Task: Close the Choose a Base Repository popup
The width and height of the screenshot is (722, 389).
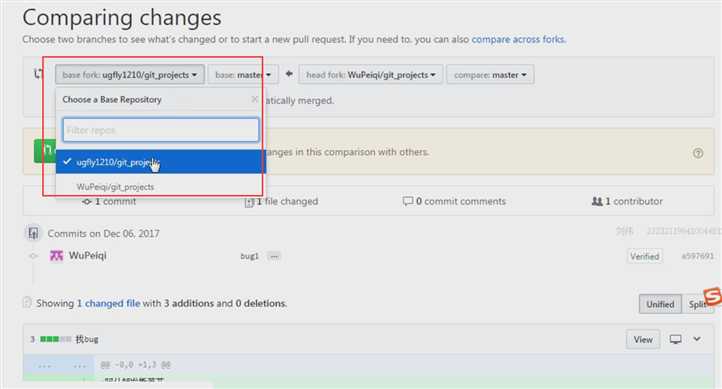Action: (x=255, y=99)
